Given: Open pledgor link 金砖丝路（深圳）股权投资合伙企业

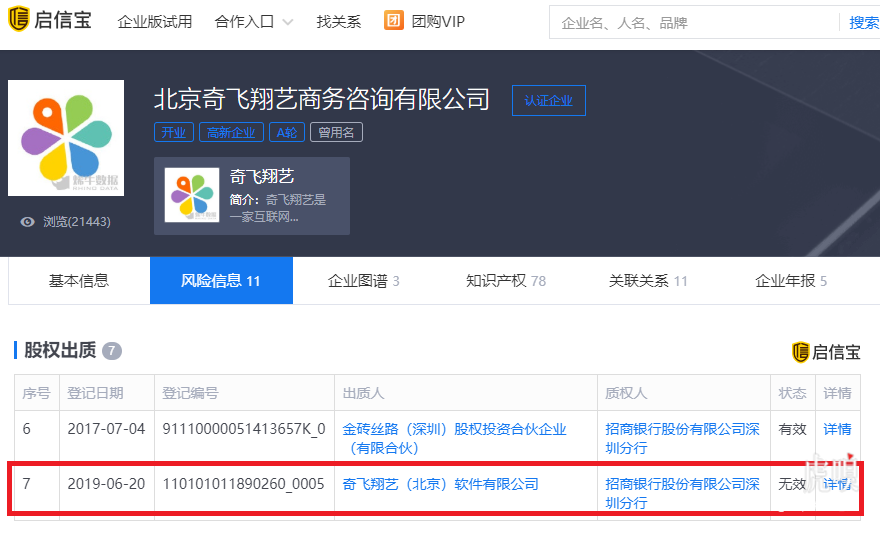Looking at the screenshot, I should (454, 439).
